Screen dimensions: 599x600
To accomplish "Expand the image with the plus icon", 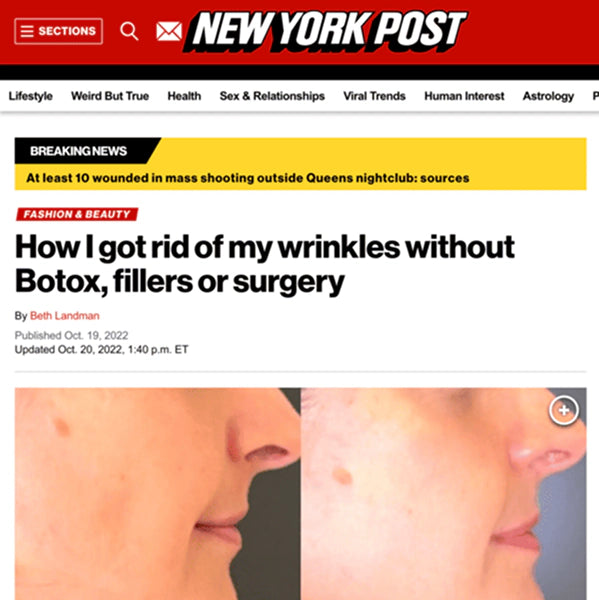I will (563, 411).
